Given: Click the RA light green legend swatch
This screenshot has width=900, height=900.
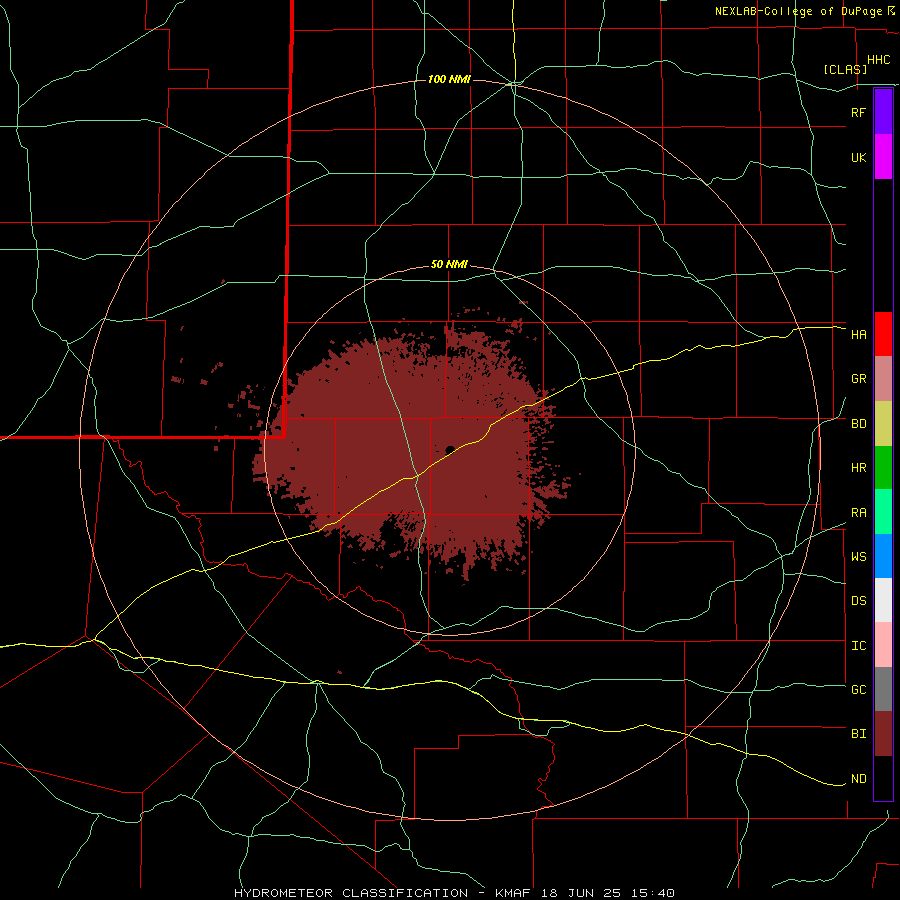Looking at the screenshot, I should pyautogui.click(x=883, y=512).
